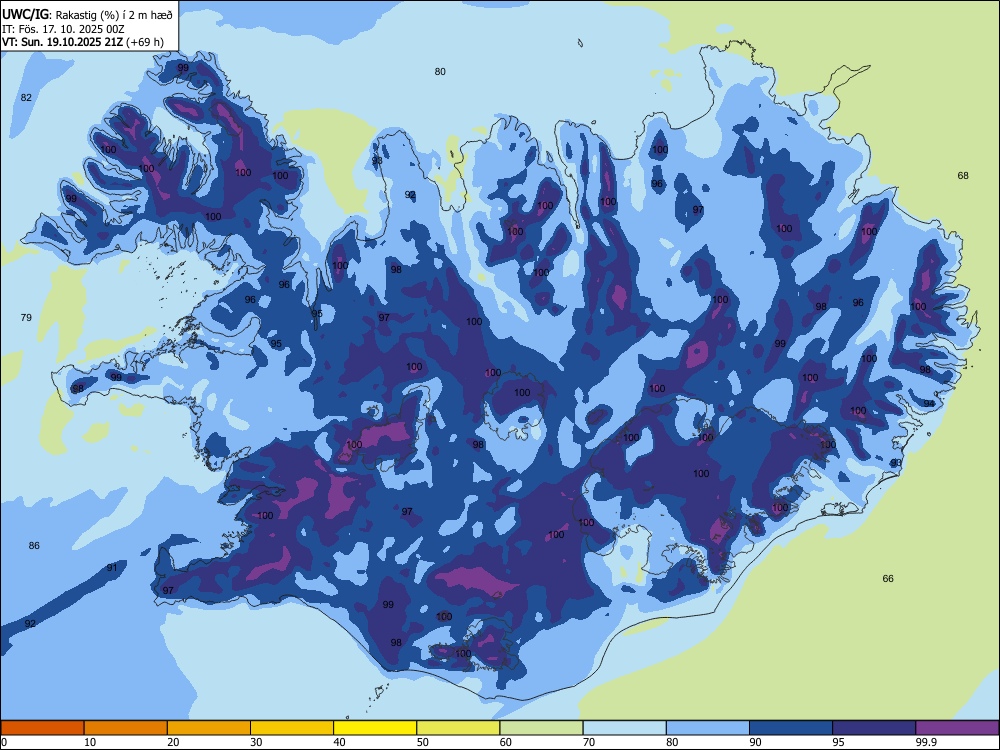The height and width of the screenshot is (750, 1000).
Task: Click the legend tick label '20'
Action: [173, 742]
